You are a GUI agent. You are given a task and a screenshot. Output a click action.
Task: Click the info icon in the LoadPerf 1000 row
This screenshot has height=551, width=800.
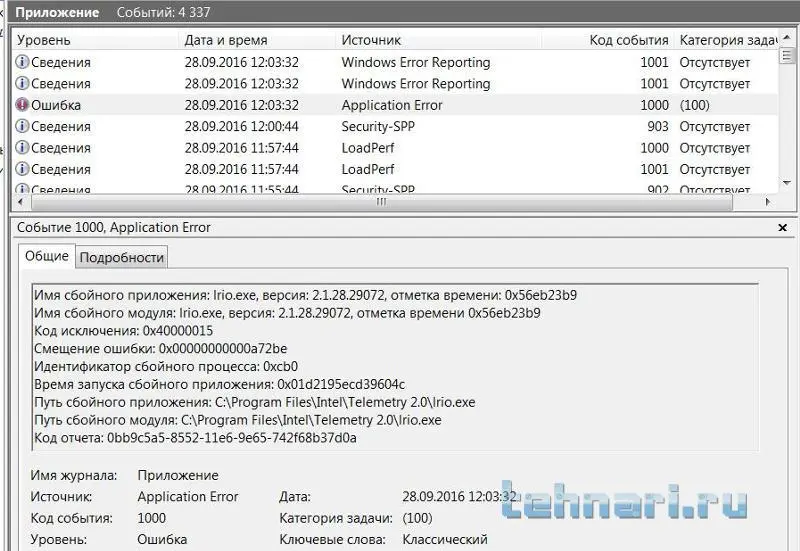pos(22,147)
